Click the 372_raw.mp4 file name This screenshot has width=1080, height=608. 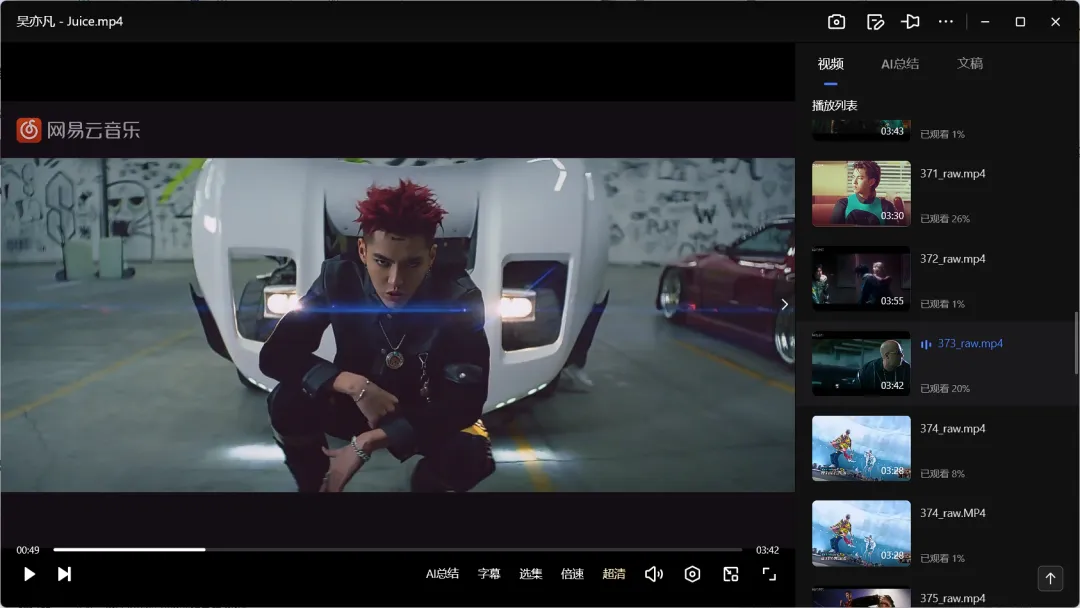coord(953,259)
